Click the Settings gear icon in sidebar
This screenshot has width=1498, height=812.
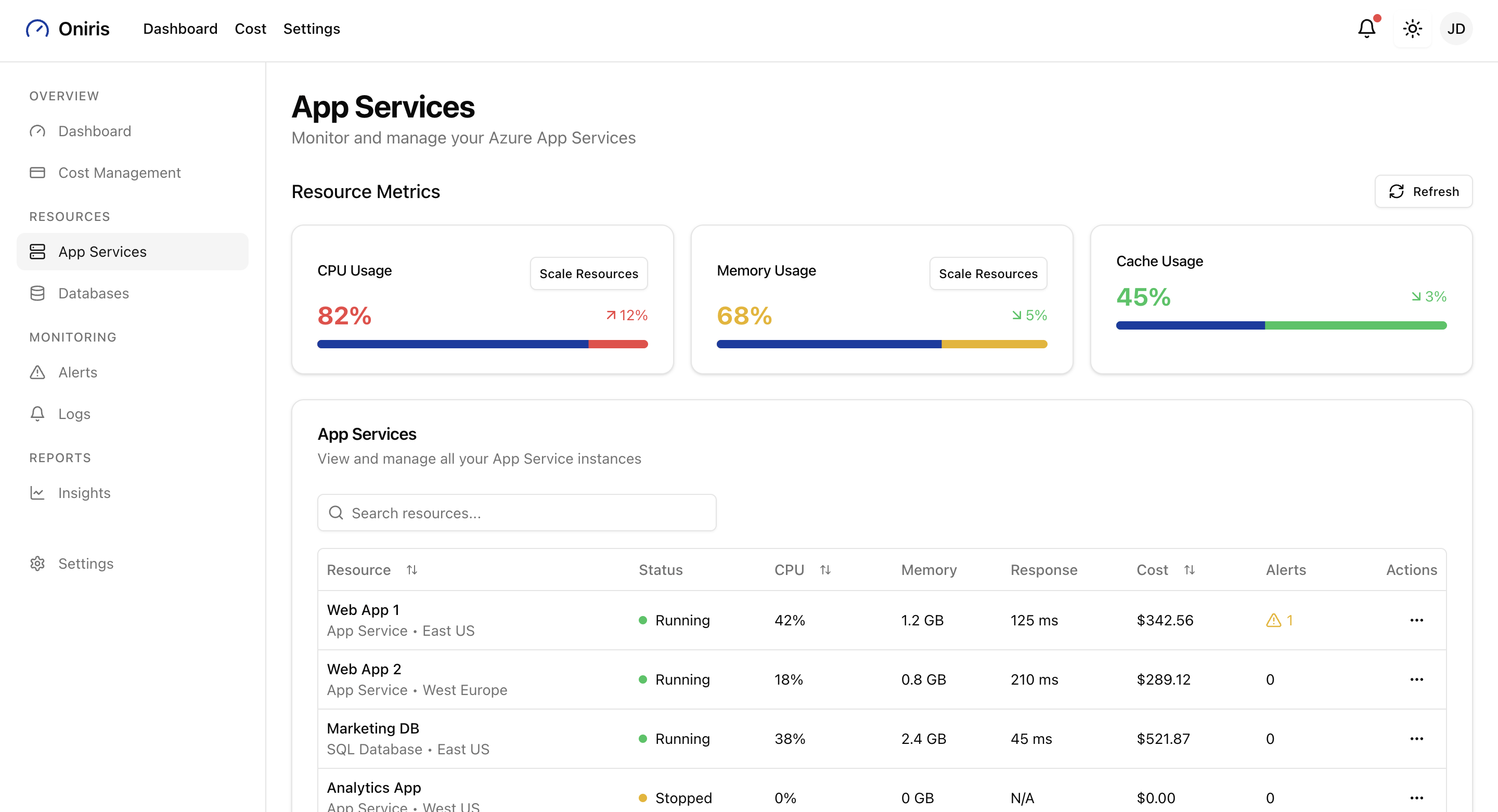click(x=37, y=563)
